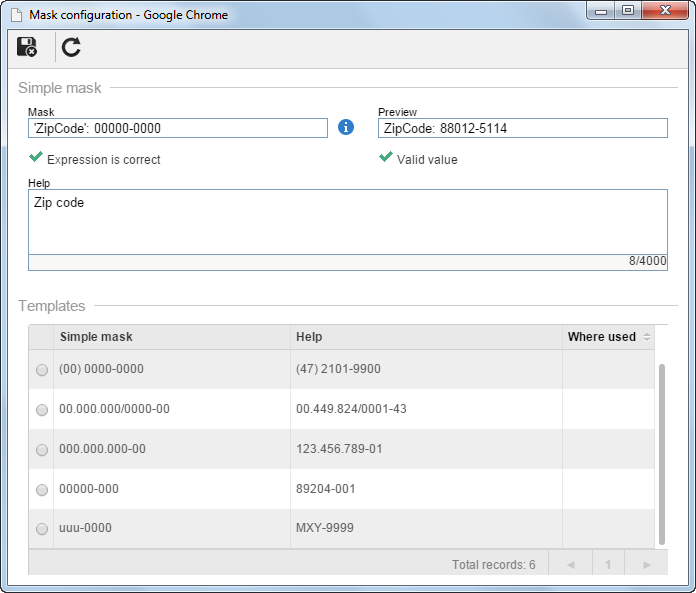
Task: Click the (00) 0000-0000 mask text
Action: (101, 369)
